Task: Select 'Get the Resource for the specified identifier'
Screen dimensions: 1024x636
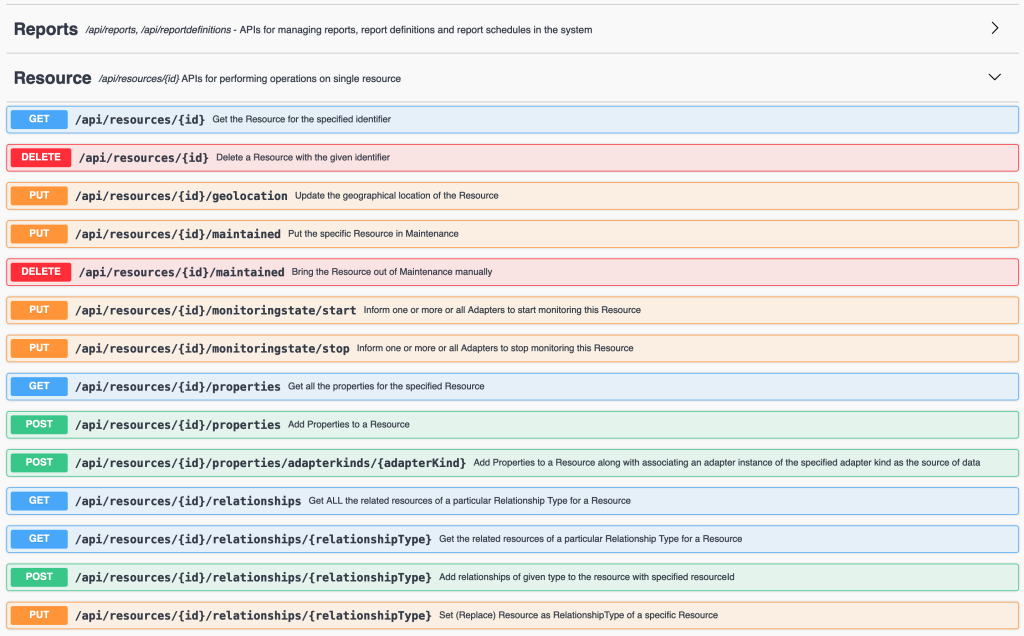Action: click(302, 119)
